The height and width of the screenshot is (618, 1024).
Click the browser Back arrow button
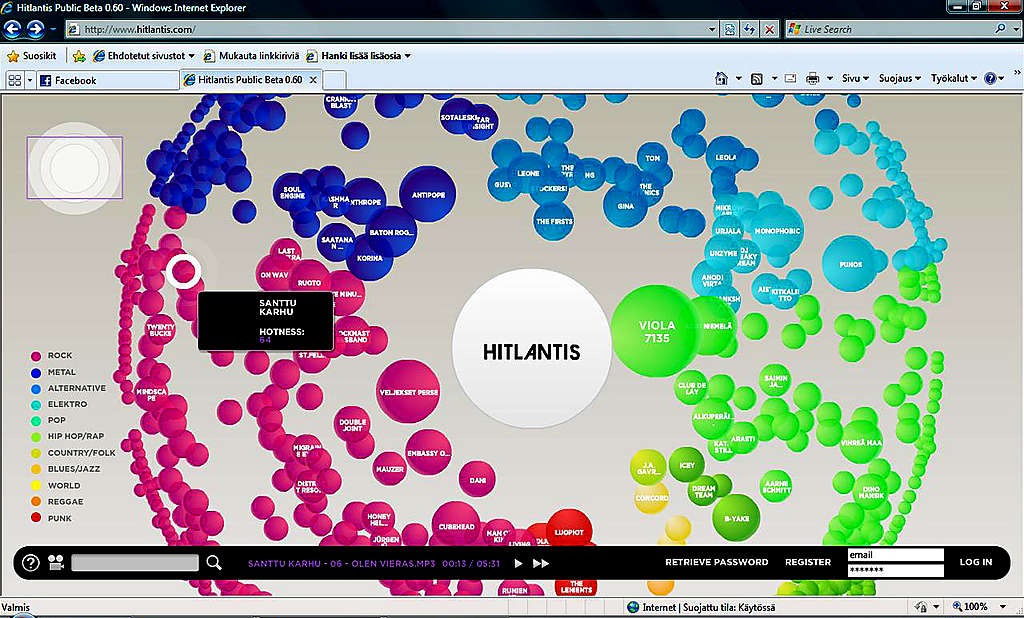tap(12, 29)
